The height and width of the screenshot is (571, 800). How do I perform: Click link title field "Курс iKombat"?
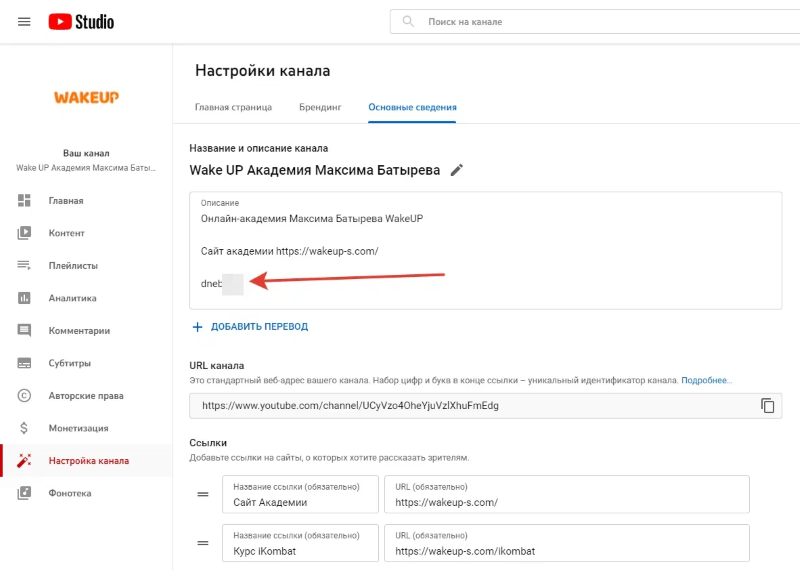301,543
